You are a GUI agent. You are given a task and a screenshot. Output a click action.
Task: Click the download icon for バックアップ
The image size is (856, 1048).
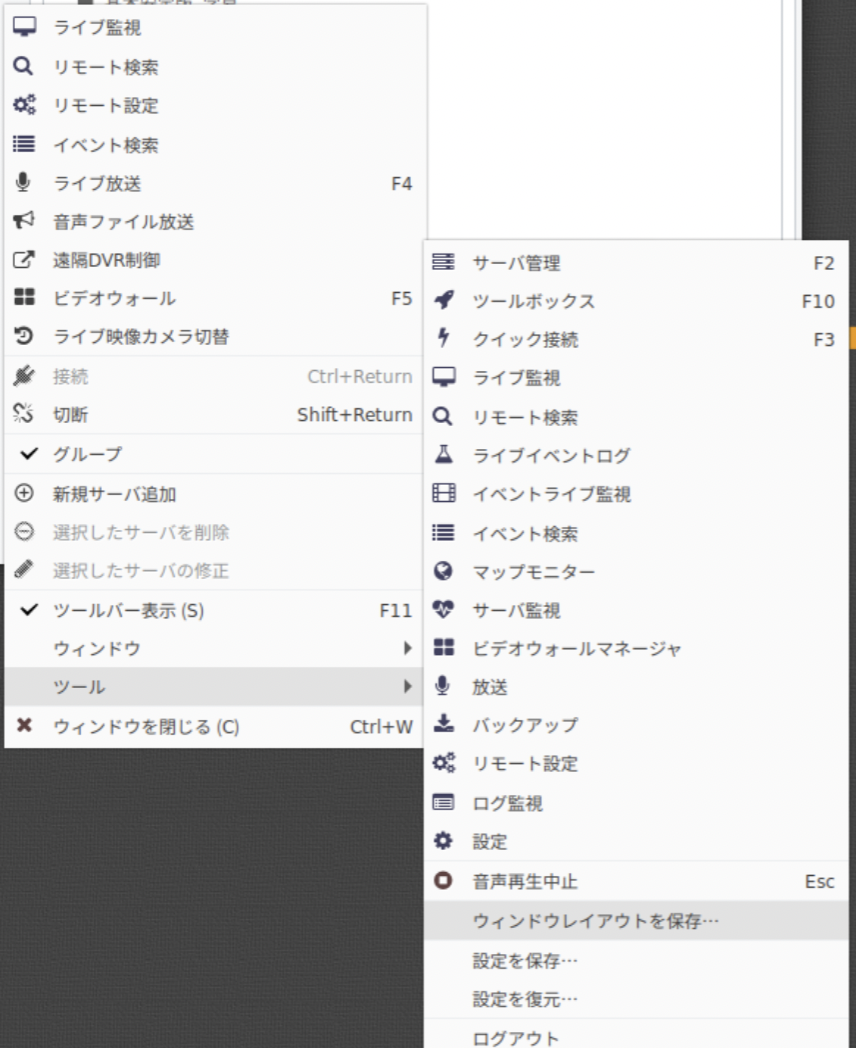pyautogui.click(x=443, y=724)
